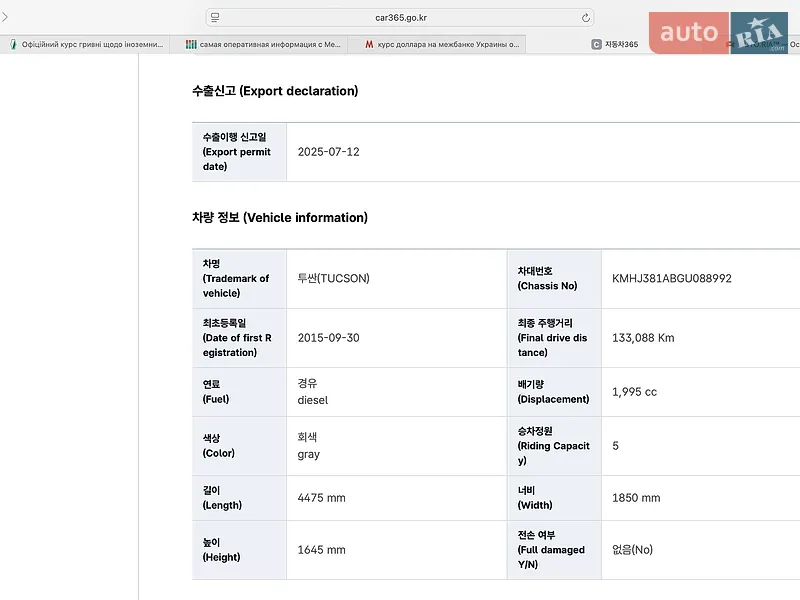Viewport: 800px width, 600px height.
Task: Click the displacement value 1,995 cc
Action: coord(634,392)
